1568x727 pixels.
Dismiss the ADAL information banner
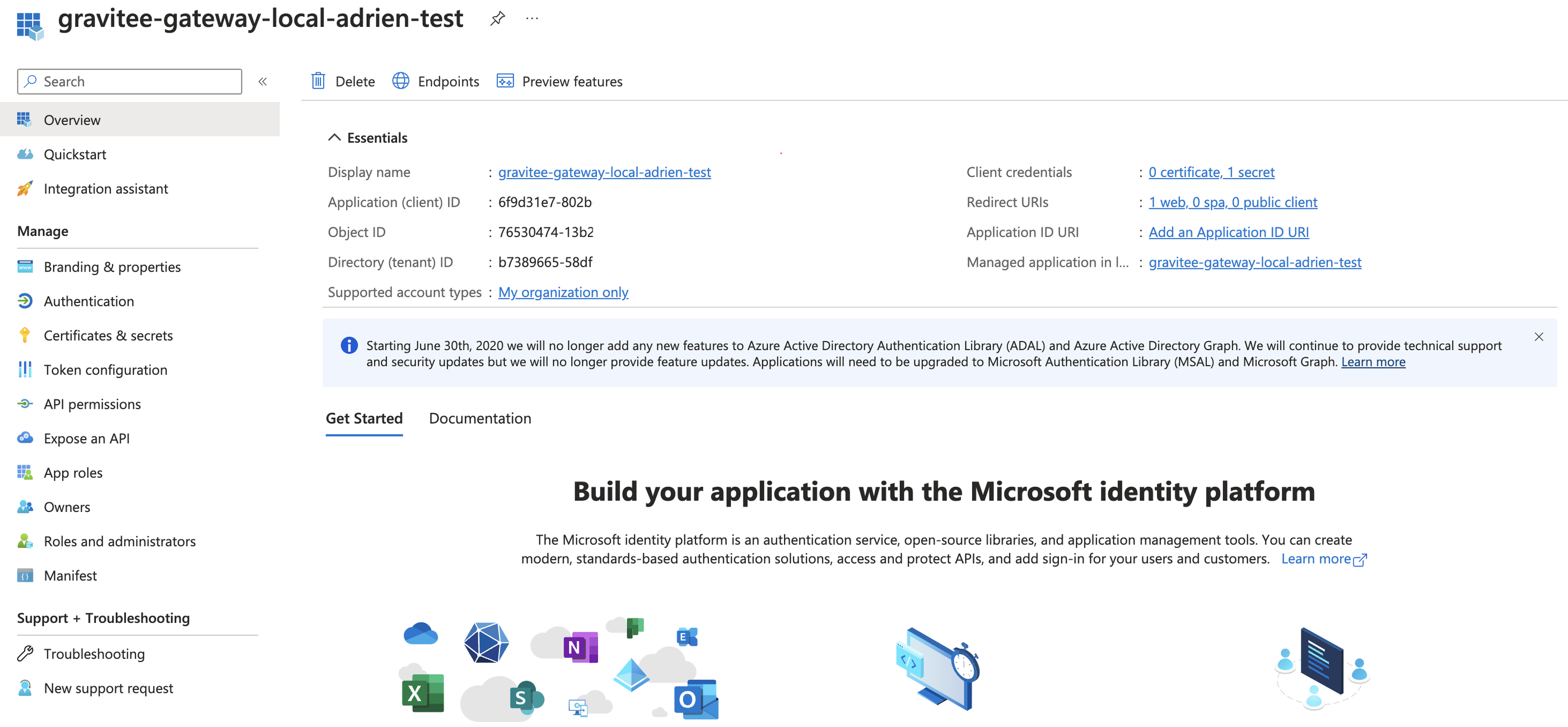coord(1539,337)
